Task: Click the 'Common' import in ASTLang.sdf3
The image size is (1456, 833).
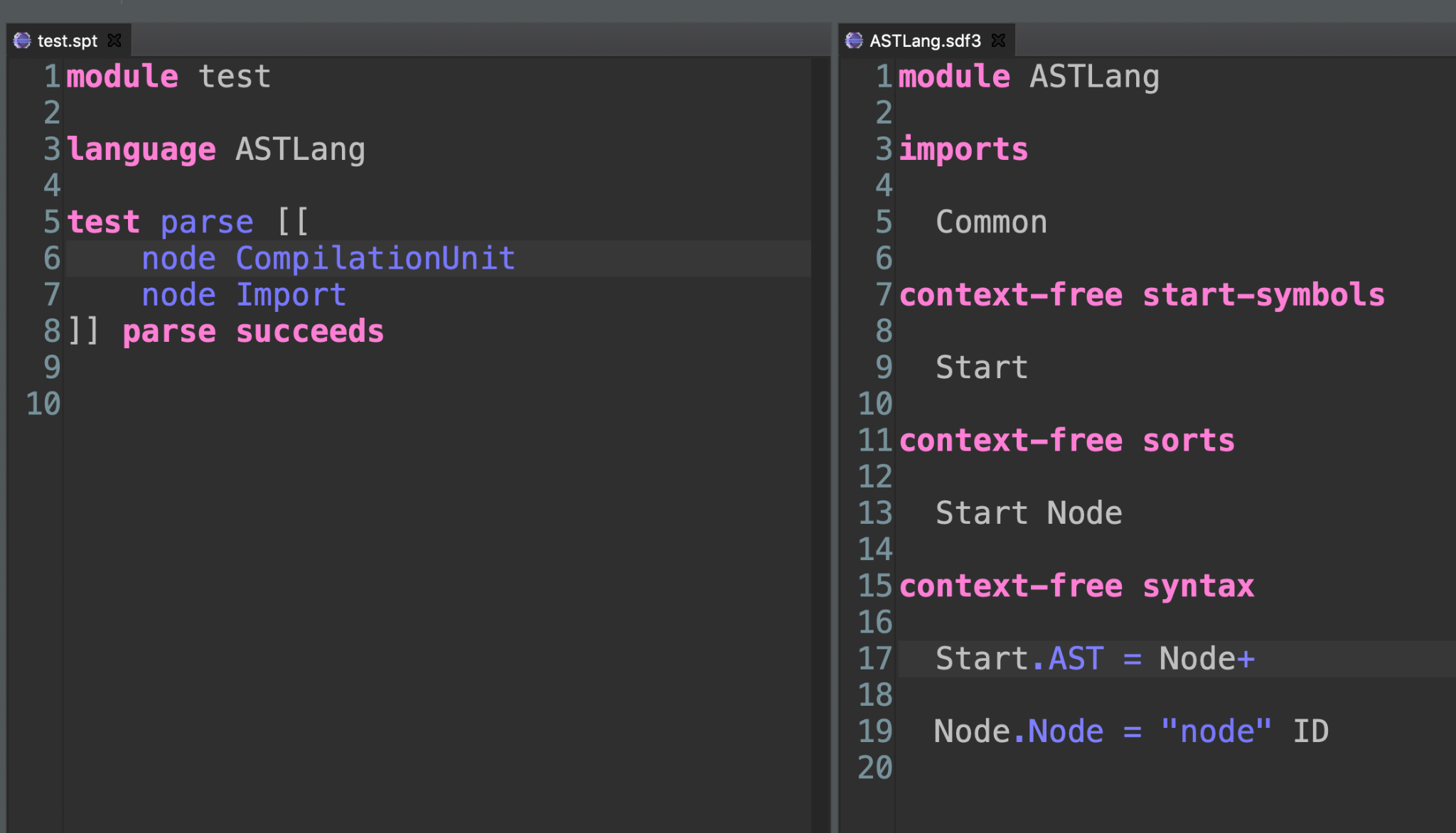Action: [991, 222]
